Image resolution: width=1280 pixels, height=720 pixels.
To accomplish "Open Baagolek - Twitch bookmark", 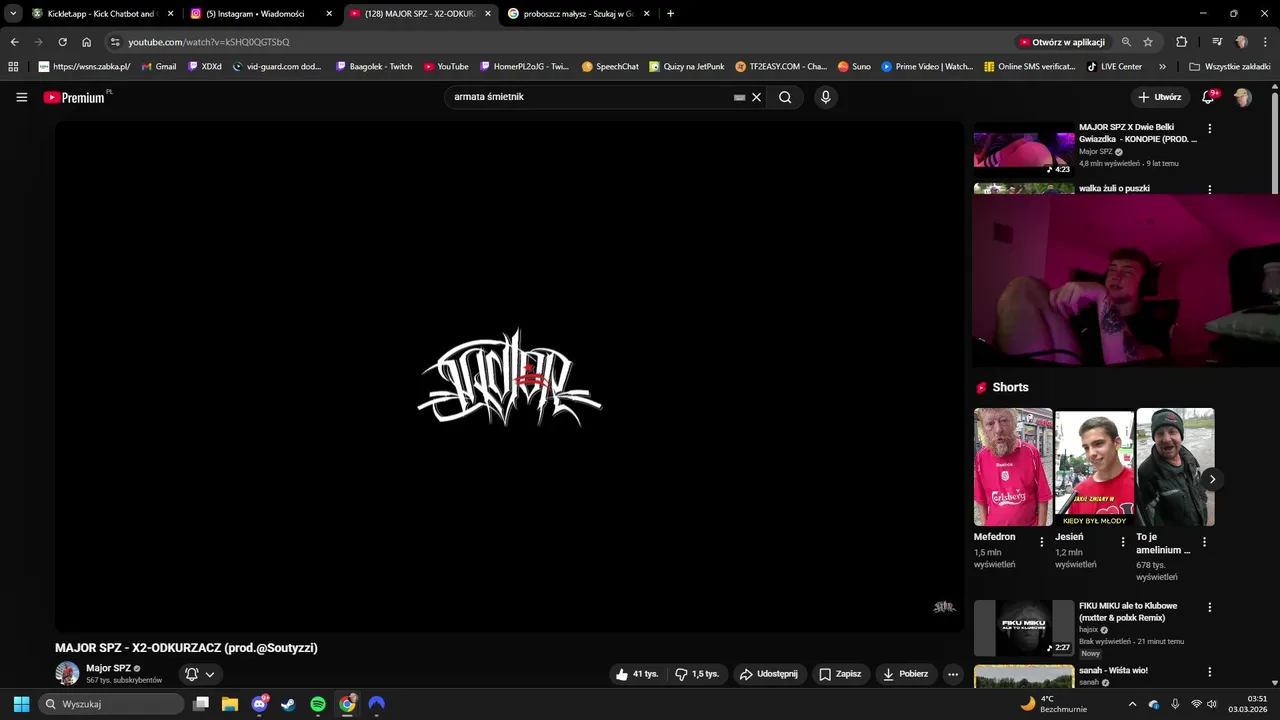I will (x=374, y=67).
